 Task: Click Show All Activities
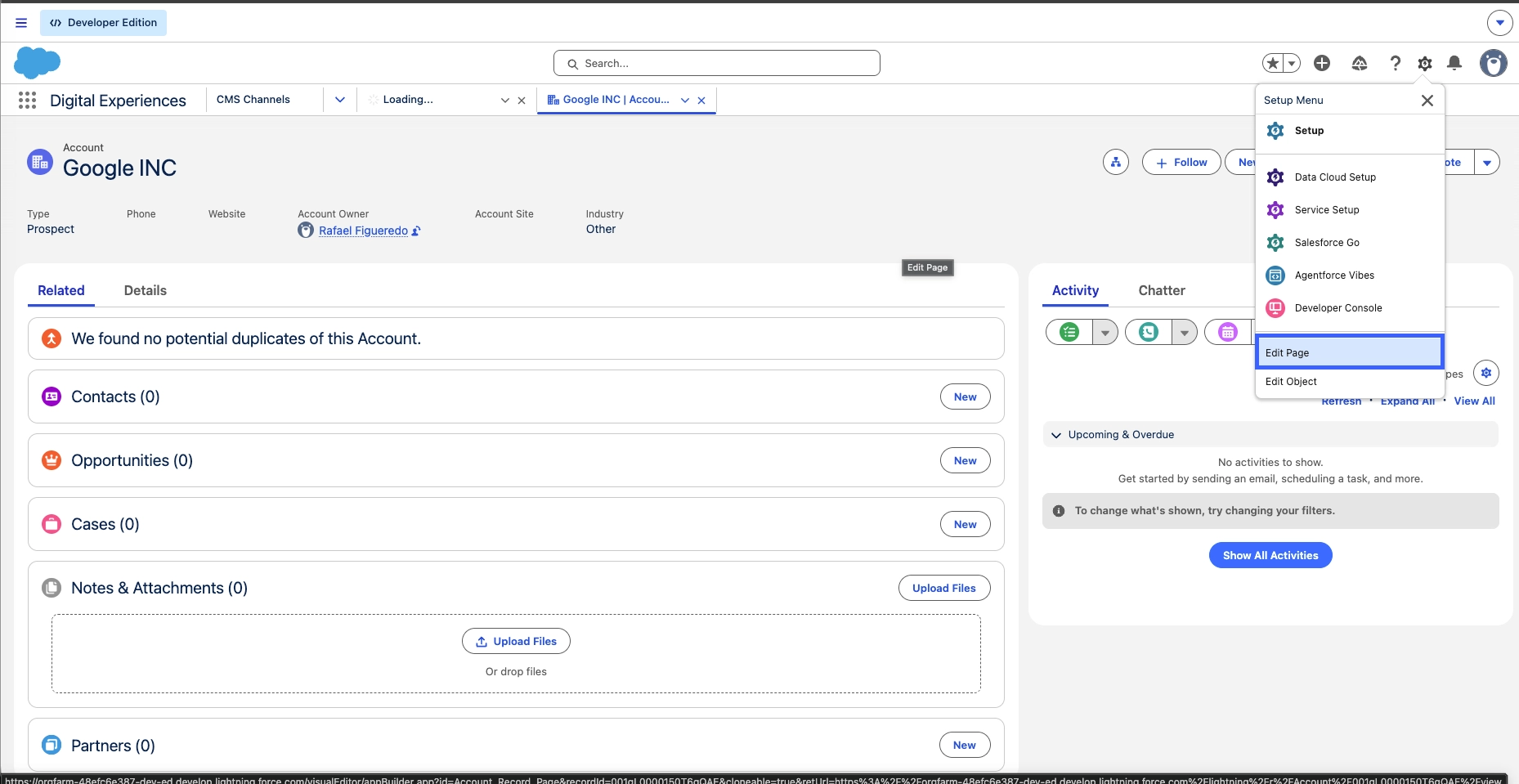point(1270,555)
